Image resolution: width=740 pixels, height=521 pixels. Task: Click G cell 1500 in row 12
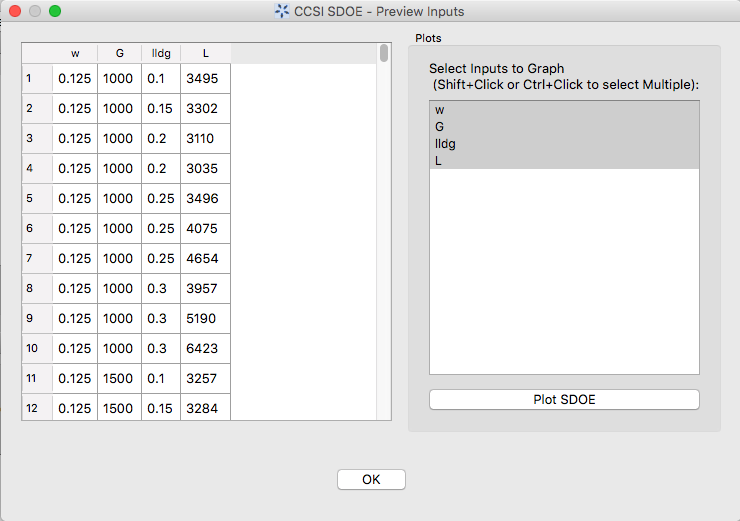[119, 407]
